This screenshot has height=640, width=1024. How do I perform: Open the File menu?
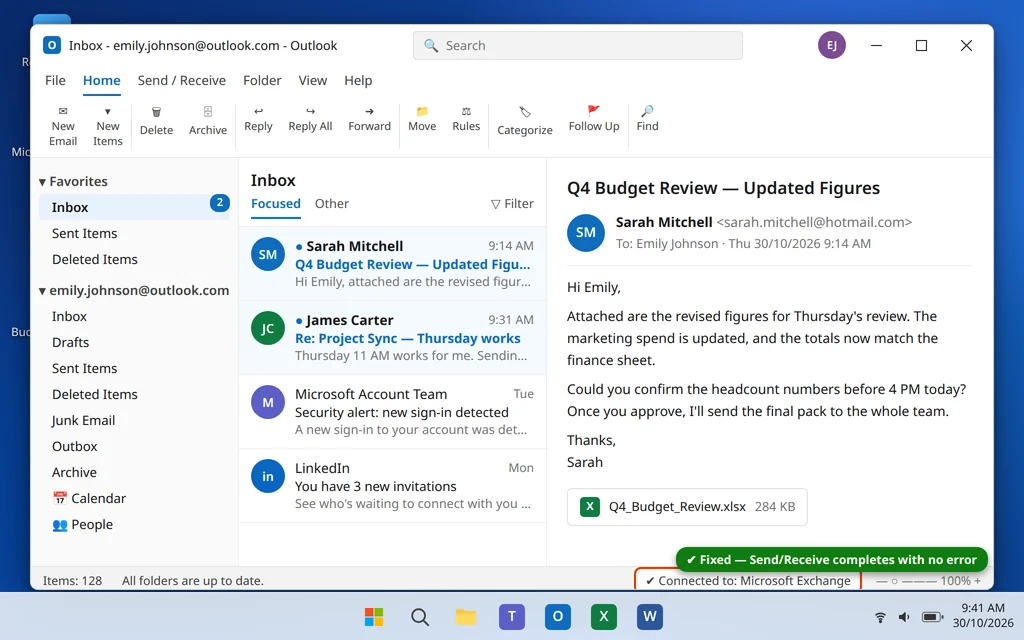point(55,80)
